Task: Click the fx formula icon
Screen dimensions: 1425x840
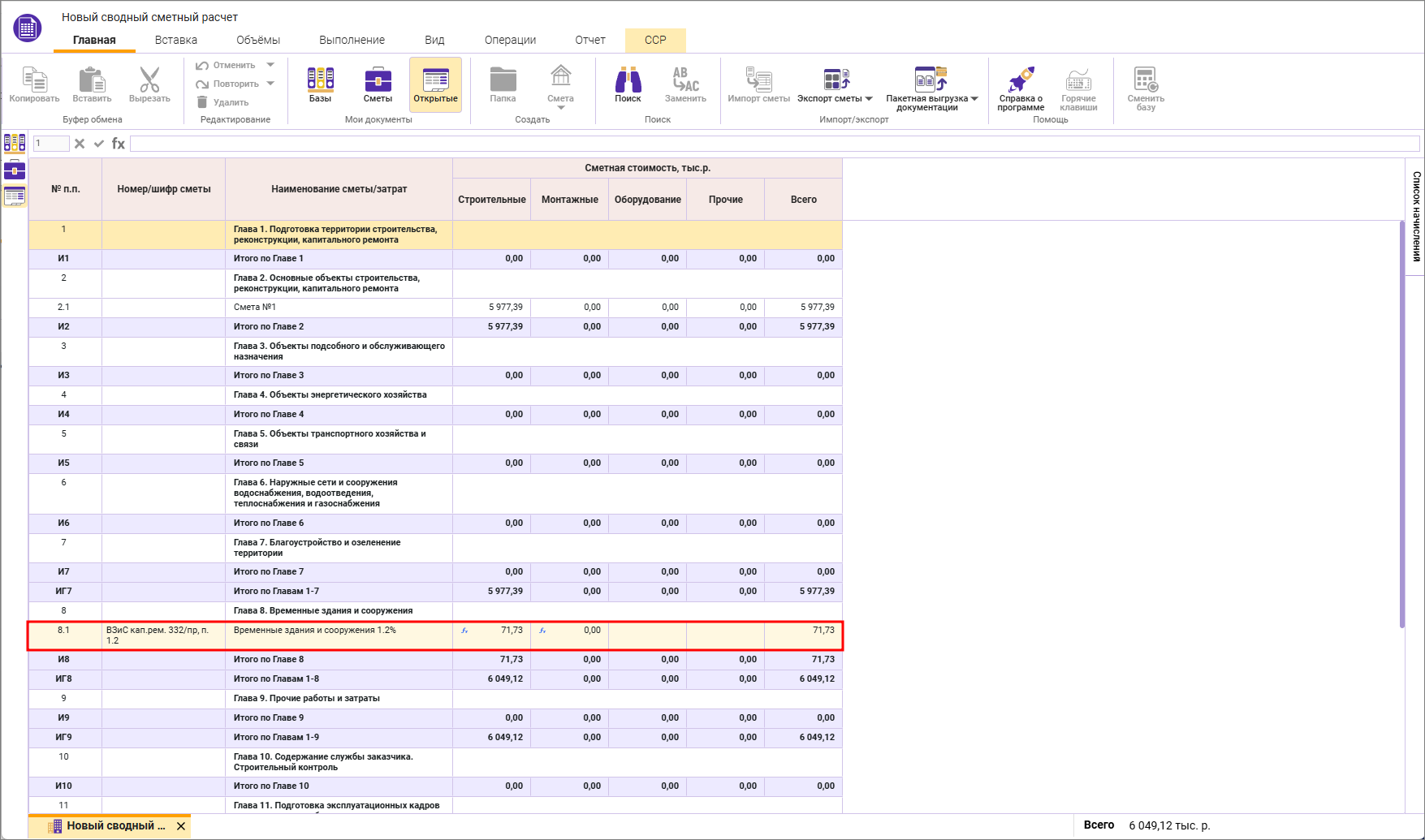Action: point(119,144)
